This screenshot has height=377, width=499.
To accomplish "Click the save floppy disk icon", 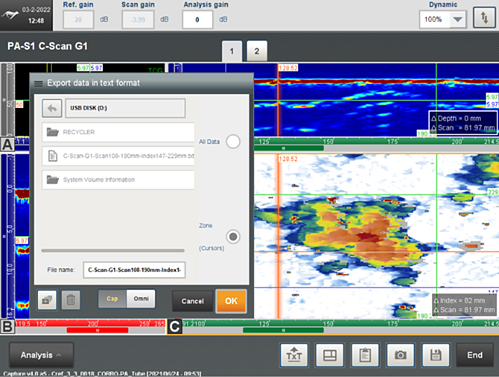I will point(436,355).
